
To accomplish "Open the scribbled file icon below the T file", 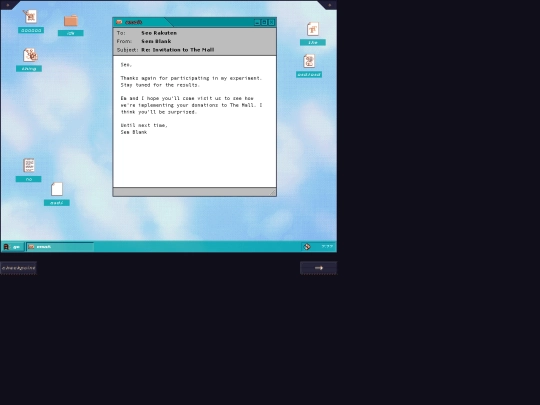I will coord(309,61).
